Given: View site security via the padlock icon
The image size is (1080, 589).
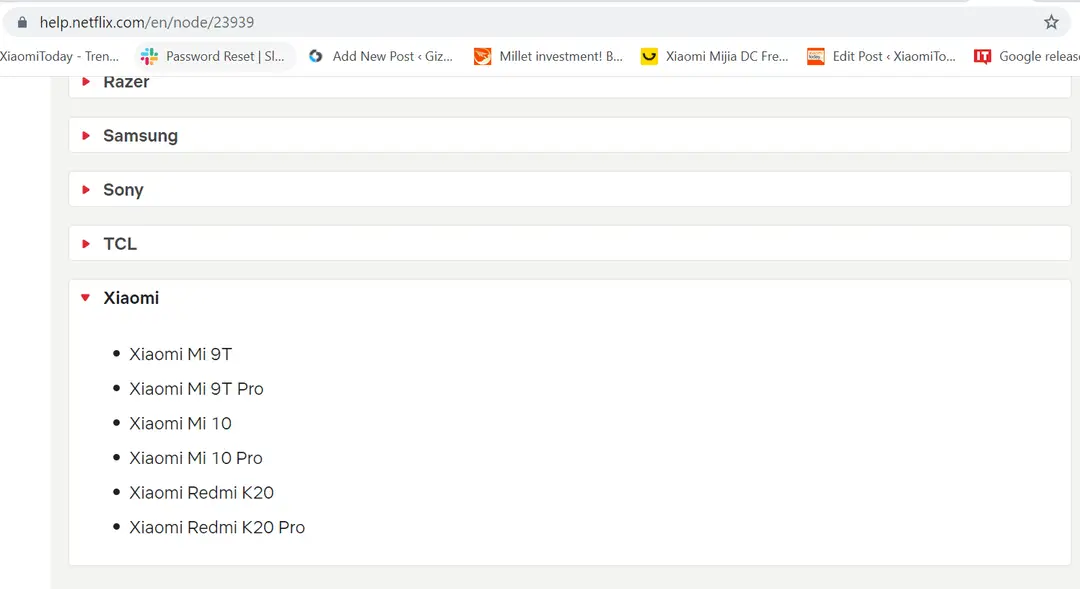Looking at the screenshot, I should pyautogui.click(x=22, y=22).
